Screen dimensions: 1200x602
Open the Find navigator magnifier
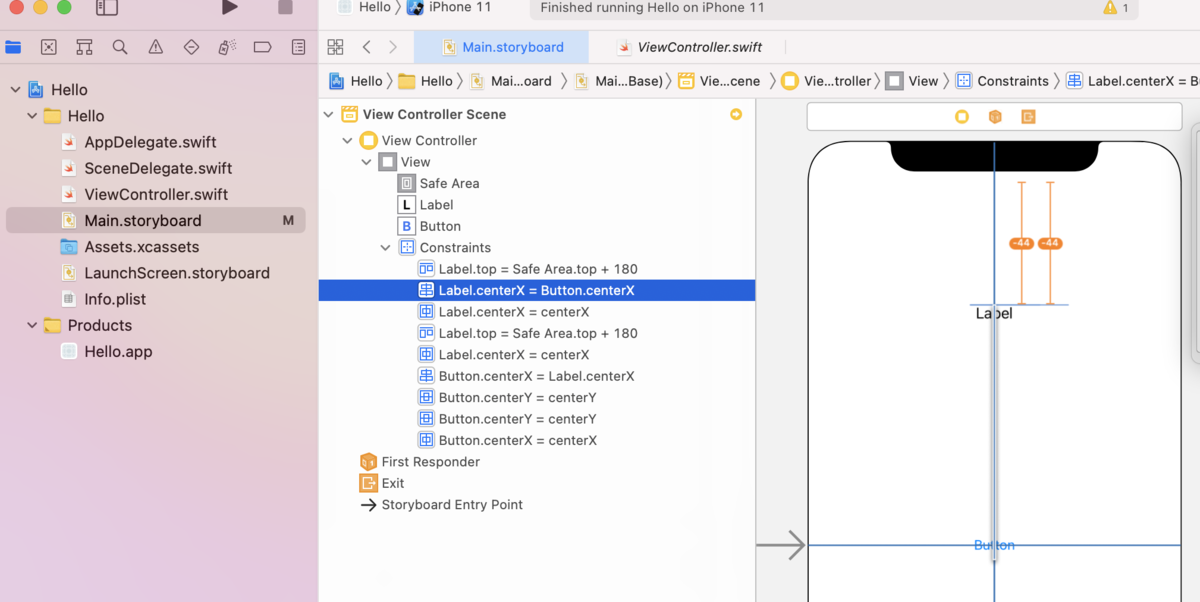pos(120,47)
